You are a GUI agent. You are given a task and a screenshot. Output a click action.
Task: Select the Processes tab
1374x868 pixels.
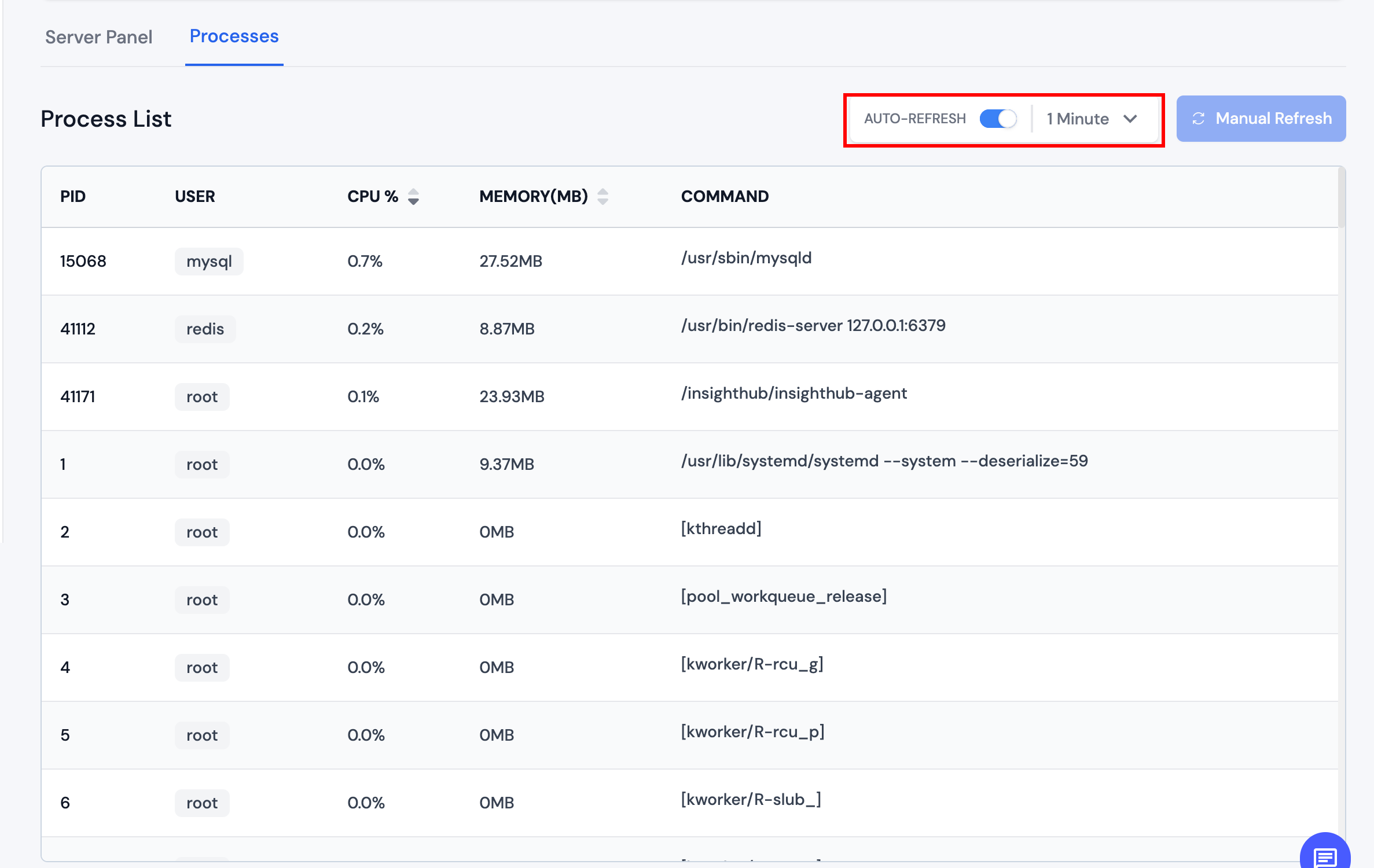click(234, 36)
